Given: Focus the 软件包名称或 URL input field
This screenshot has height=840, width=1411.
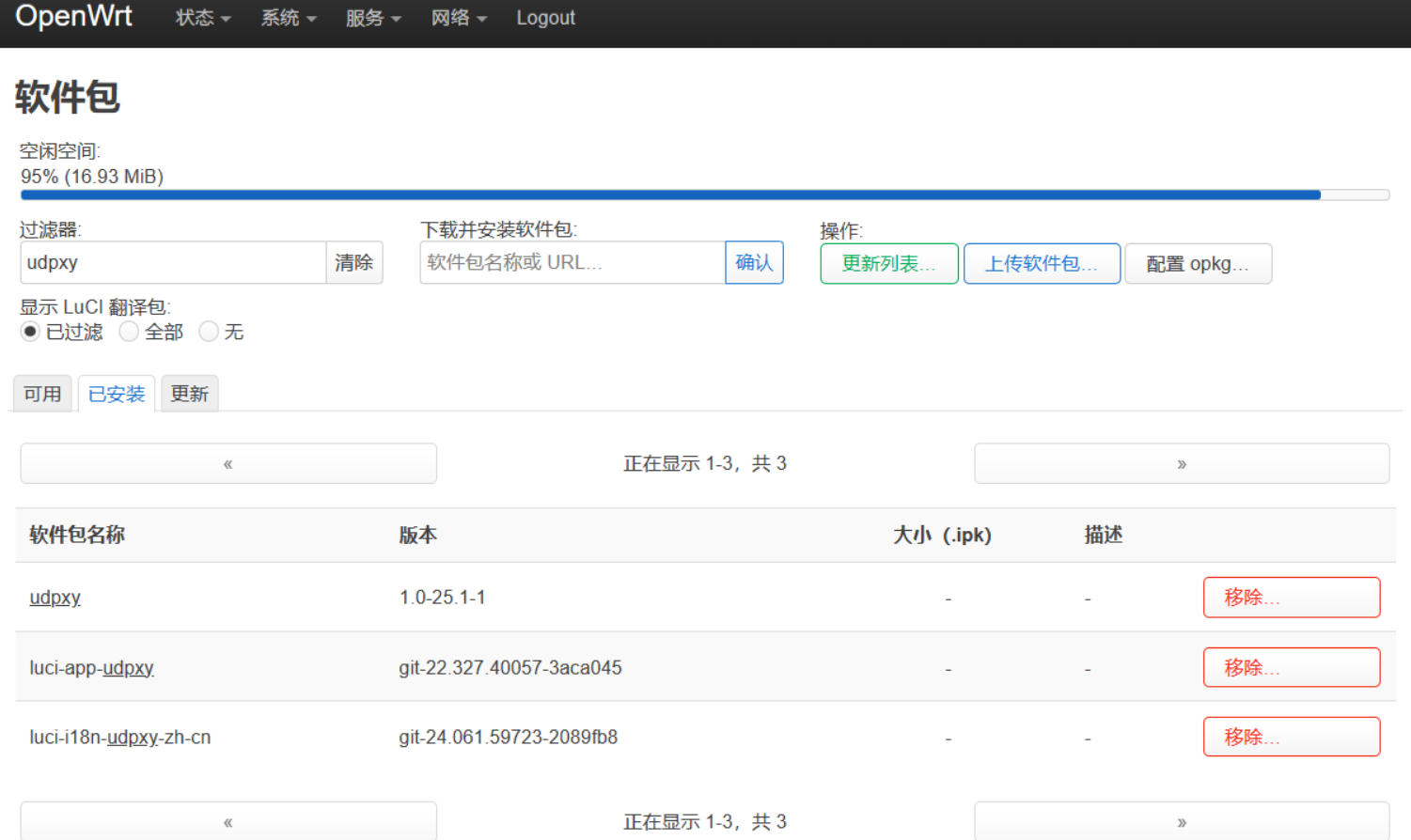Looking at the screenshot, I should pos(572,262).
